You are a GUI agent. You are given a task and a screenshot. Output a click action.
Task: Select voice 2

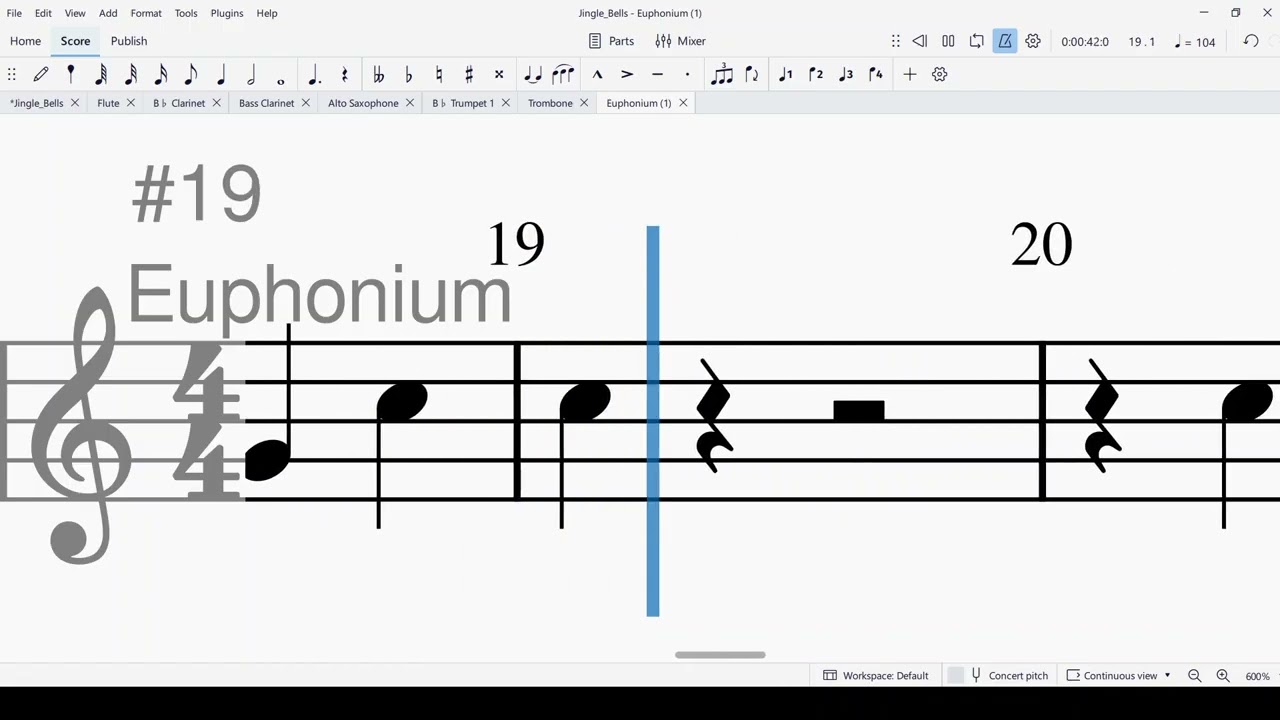coord(816,74)
